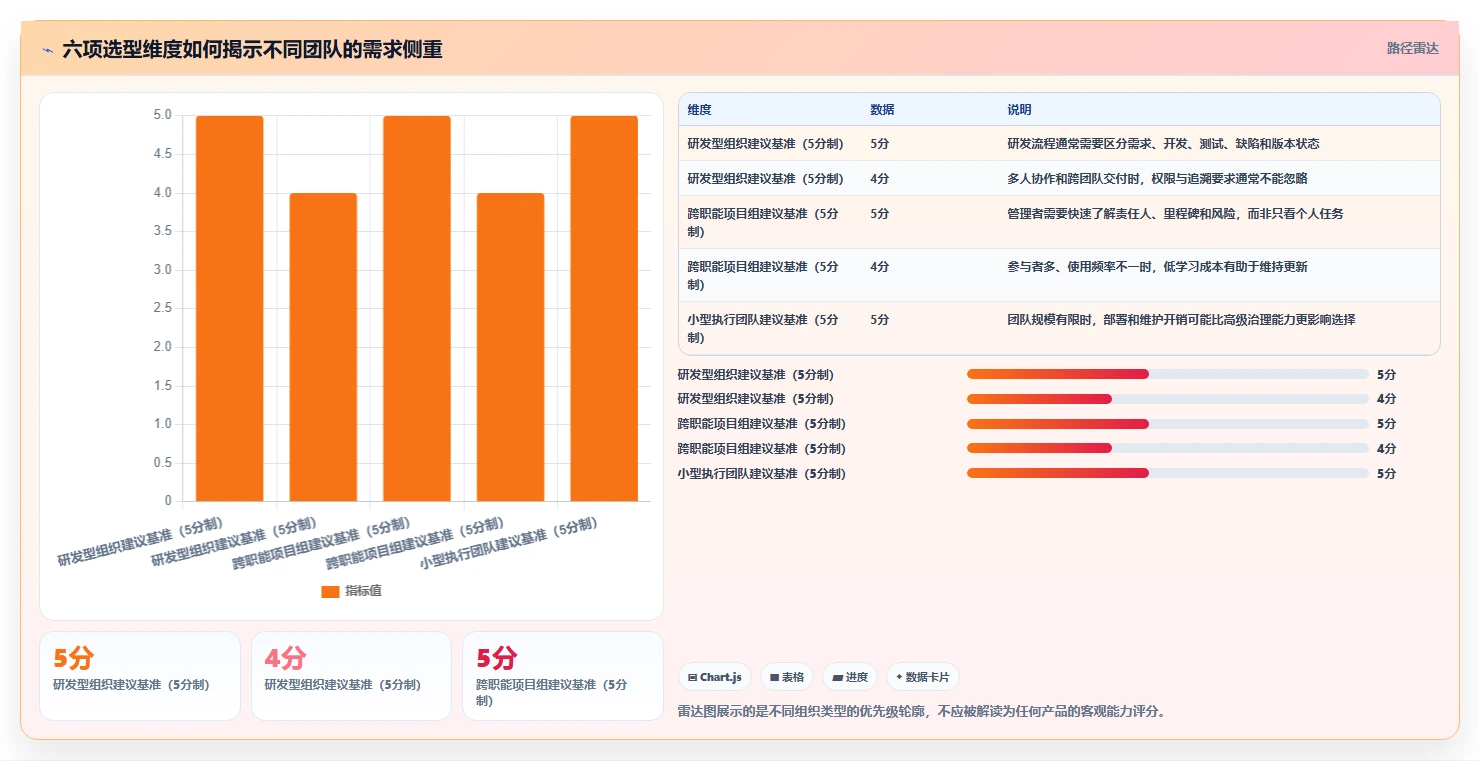Click the 研发型组织 progress bar showing 4分

1167,399
